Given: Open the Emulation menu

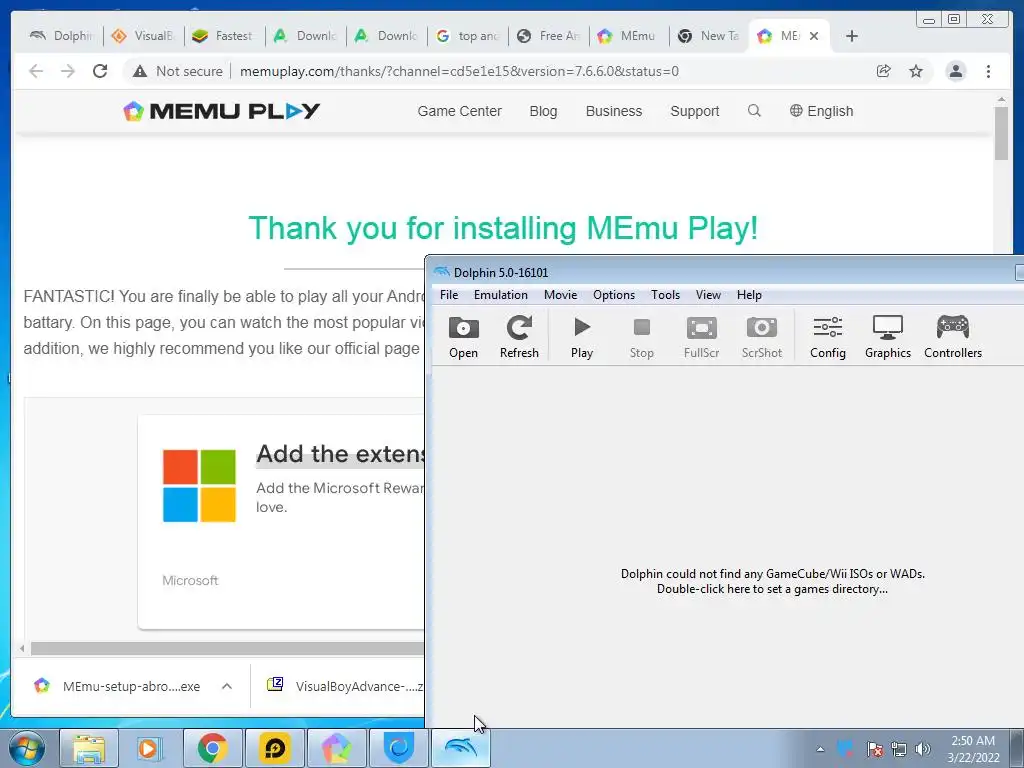Looking at the screenshot, I should tap(501, 295).
